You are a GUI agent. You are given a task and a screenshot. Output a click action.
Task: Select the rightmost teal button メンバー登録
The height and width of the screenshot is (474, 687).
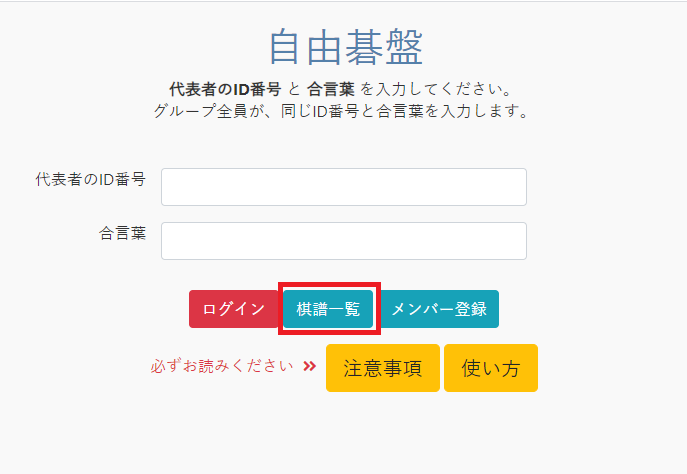(439, 309)
